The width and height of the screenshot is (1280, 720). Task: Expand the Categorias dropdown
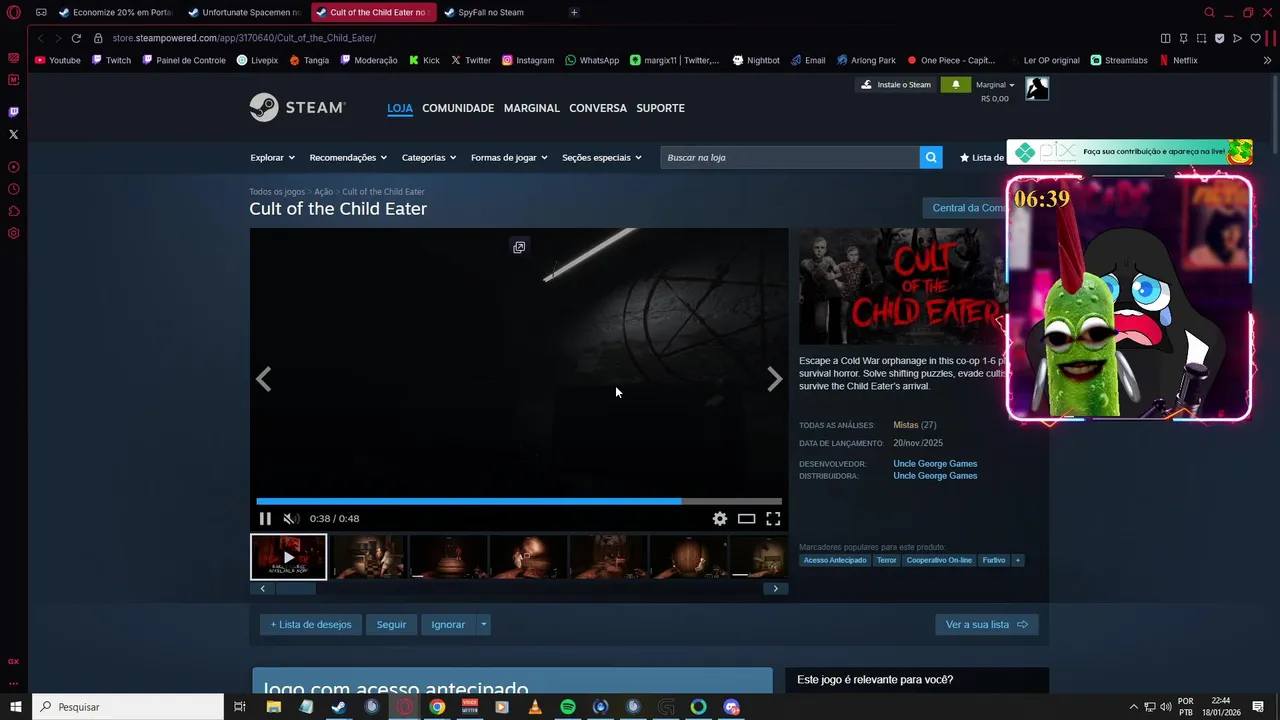coord(429,157)
